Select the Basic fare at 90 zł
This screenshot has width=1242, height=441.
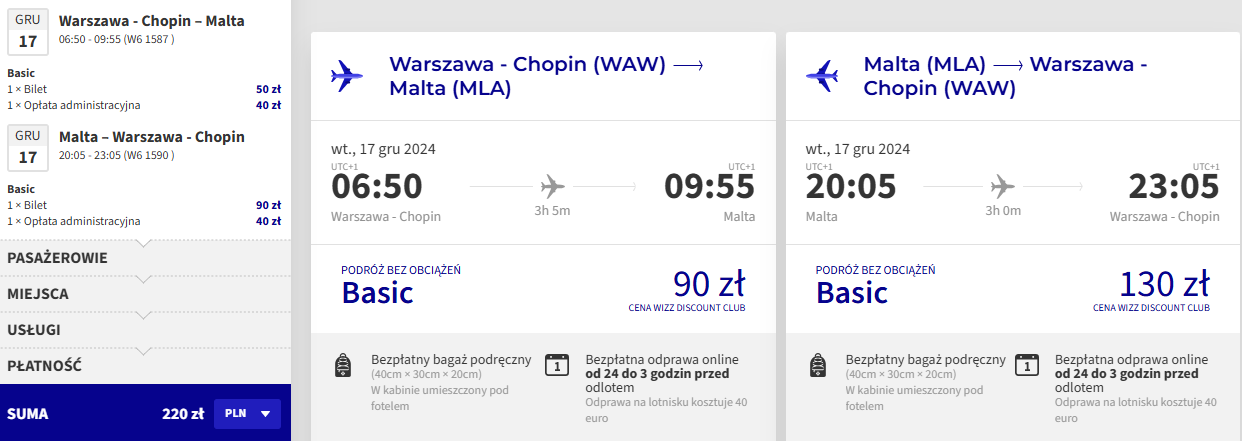pyautogui.click(x=543, y=288)
